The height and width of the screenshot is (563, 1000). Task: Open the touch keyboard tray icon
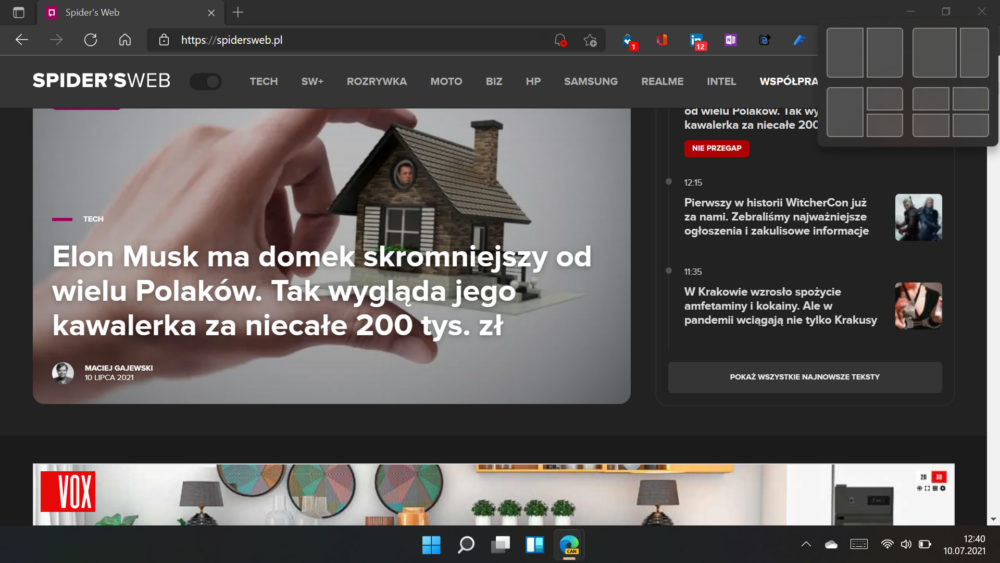pyautogui.click(x=859, y=544)
